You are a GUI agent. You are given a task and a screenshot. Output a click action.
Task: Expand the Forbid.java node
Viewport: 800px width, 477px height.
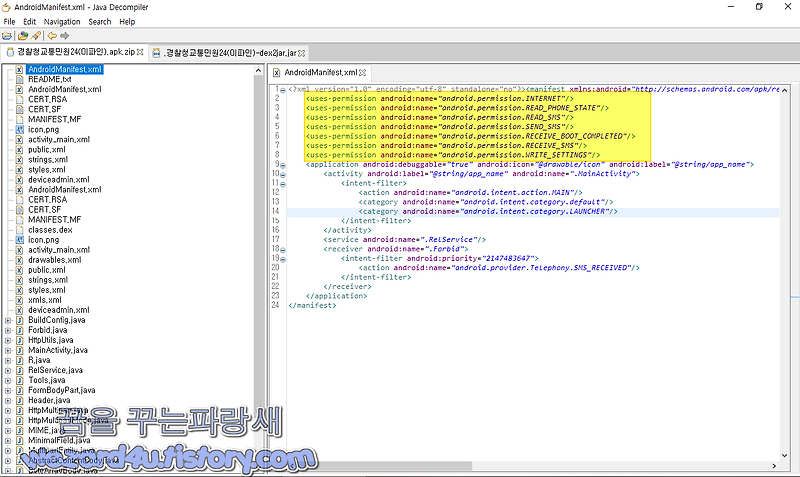8,331
